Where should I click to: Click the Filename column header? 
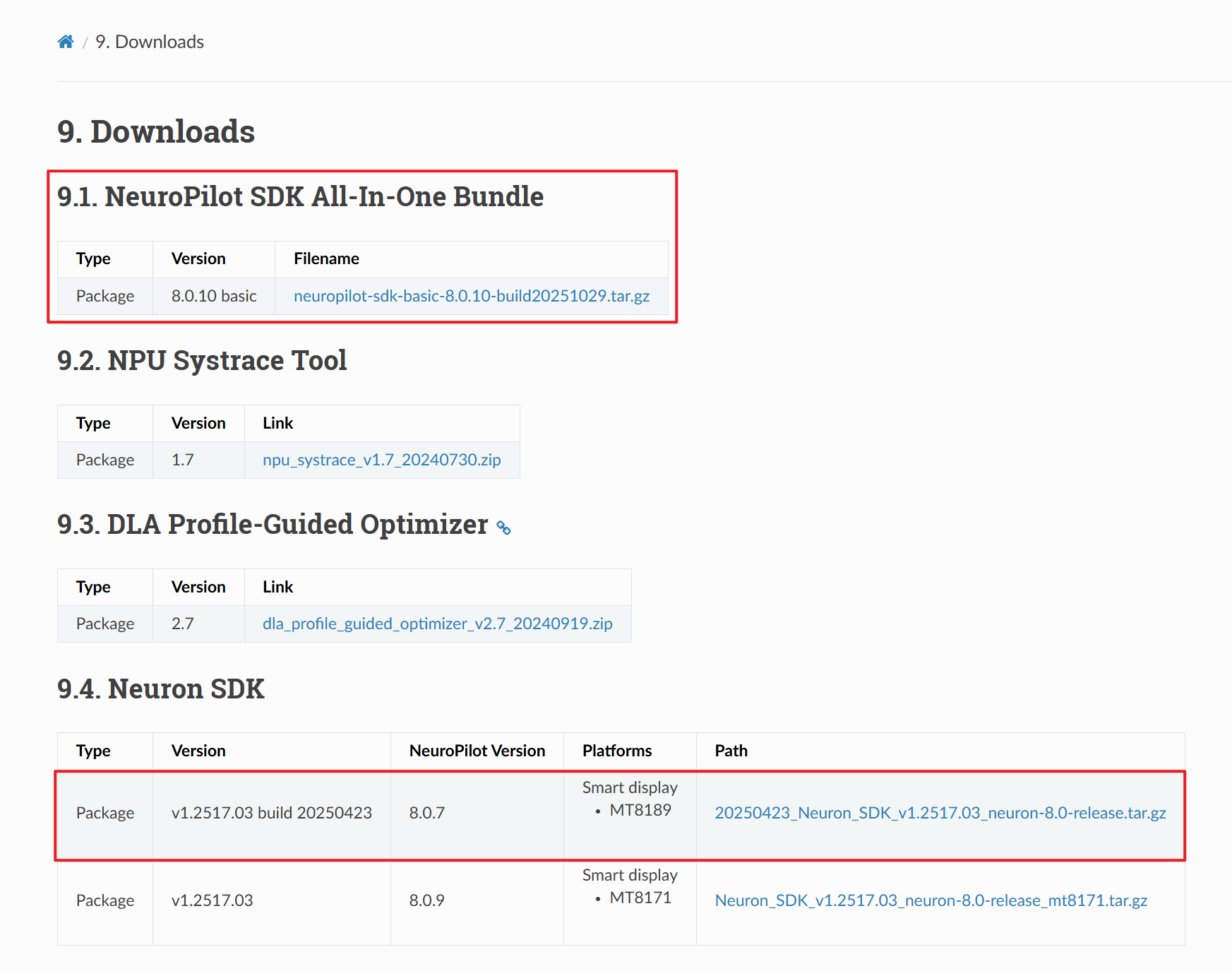tap(326, 258)
